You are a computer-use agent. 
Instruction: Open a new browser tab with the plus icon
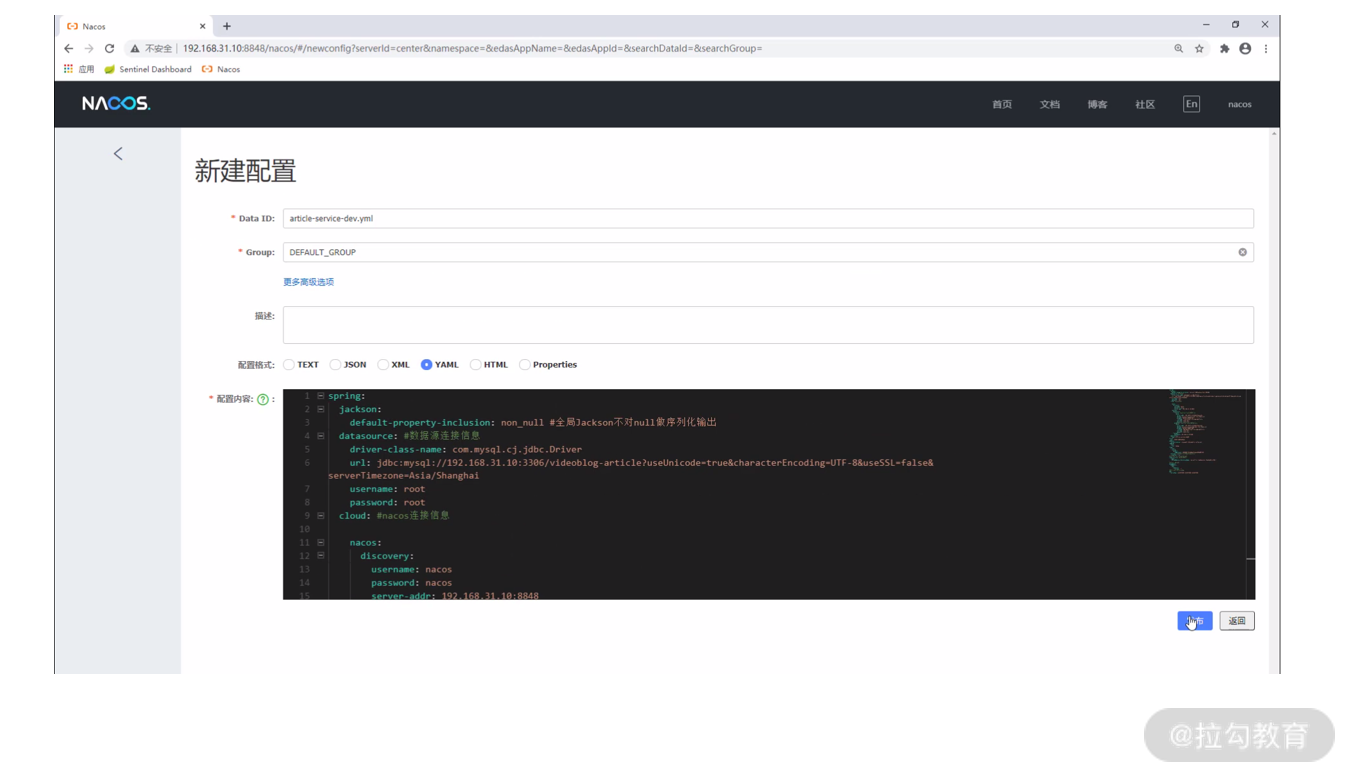point(227,26)
